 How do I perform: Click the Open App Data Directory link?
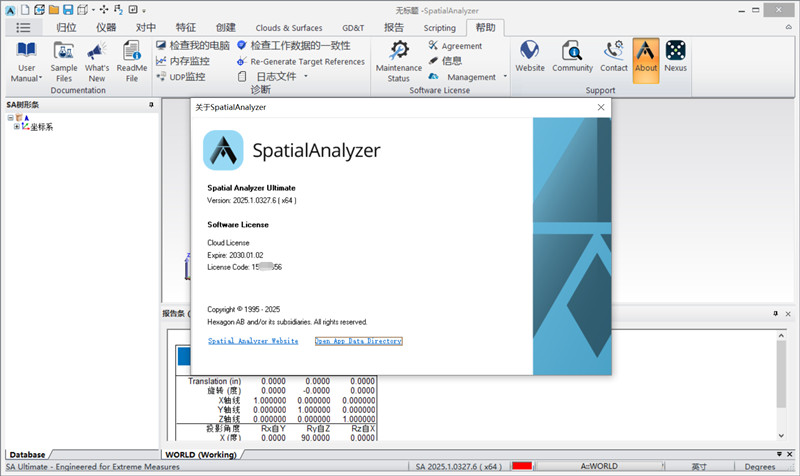[x=359, y=341]
